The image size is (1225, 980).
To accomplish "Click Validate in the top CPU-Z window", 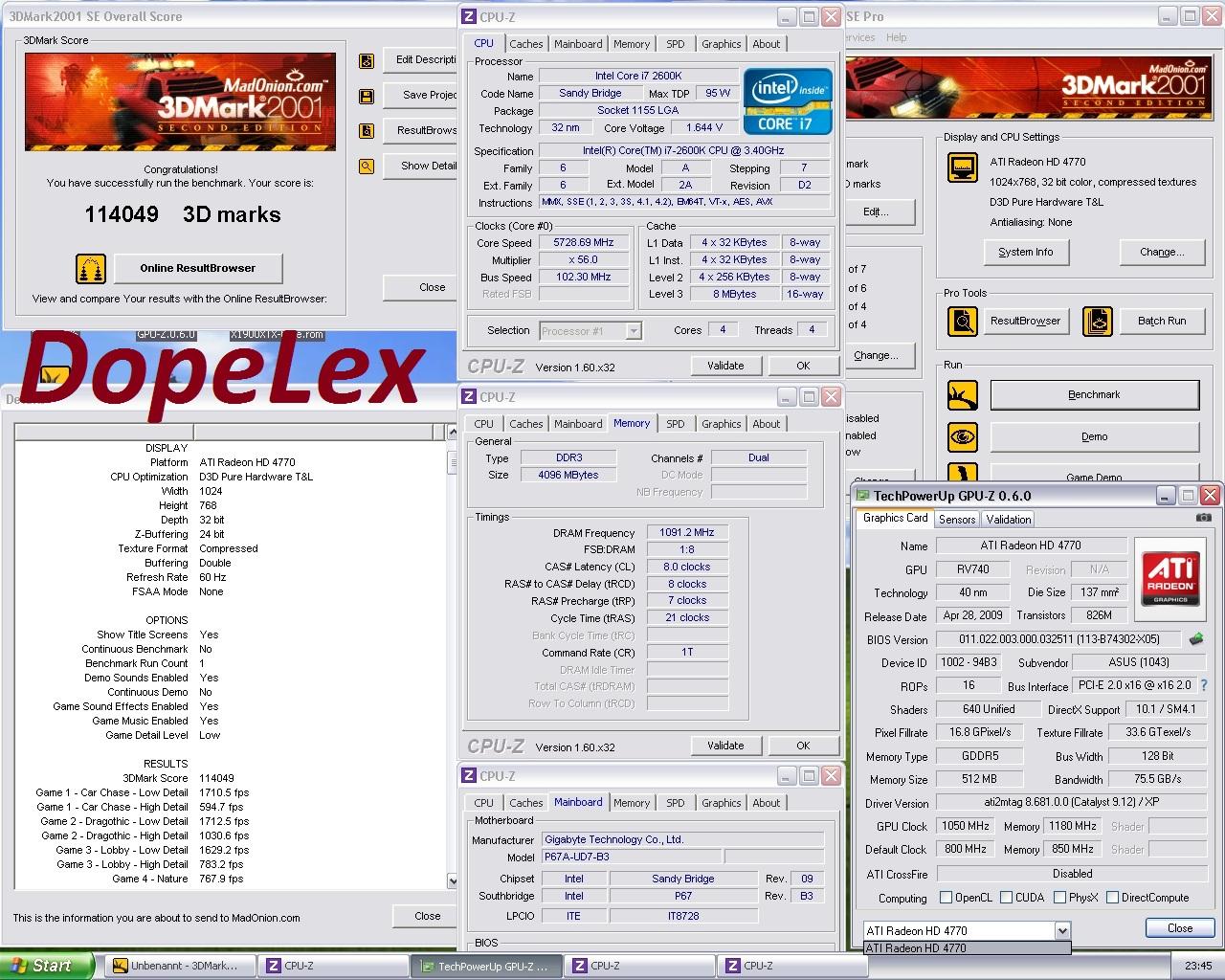I will tap(725, 366).
